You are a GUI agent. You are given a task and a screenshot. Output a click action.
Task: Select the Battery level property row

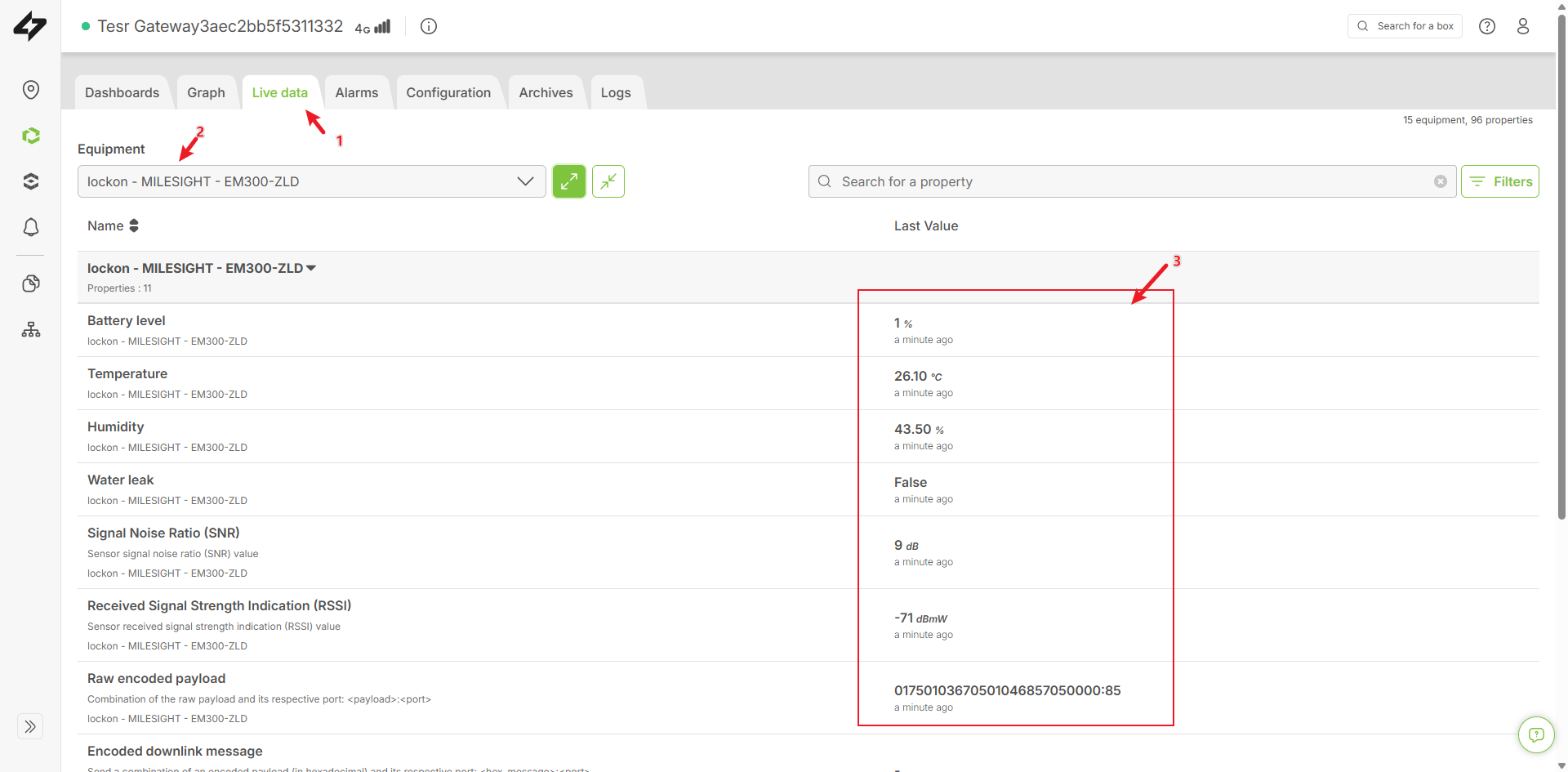[x=808, y=330]
